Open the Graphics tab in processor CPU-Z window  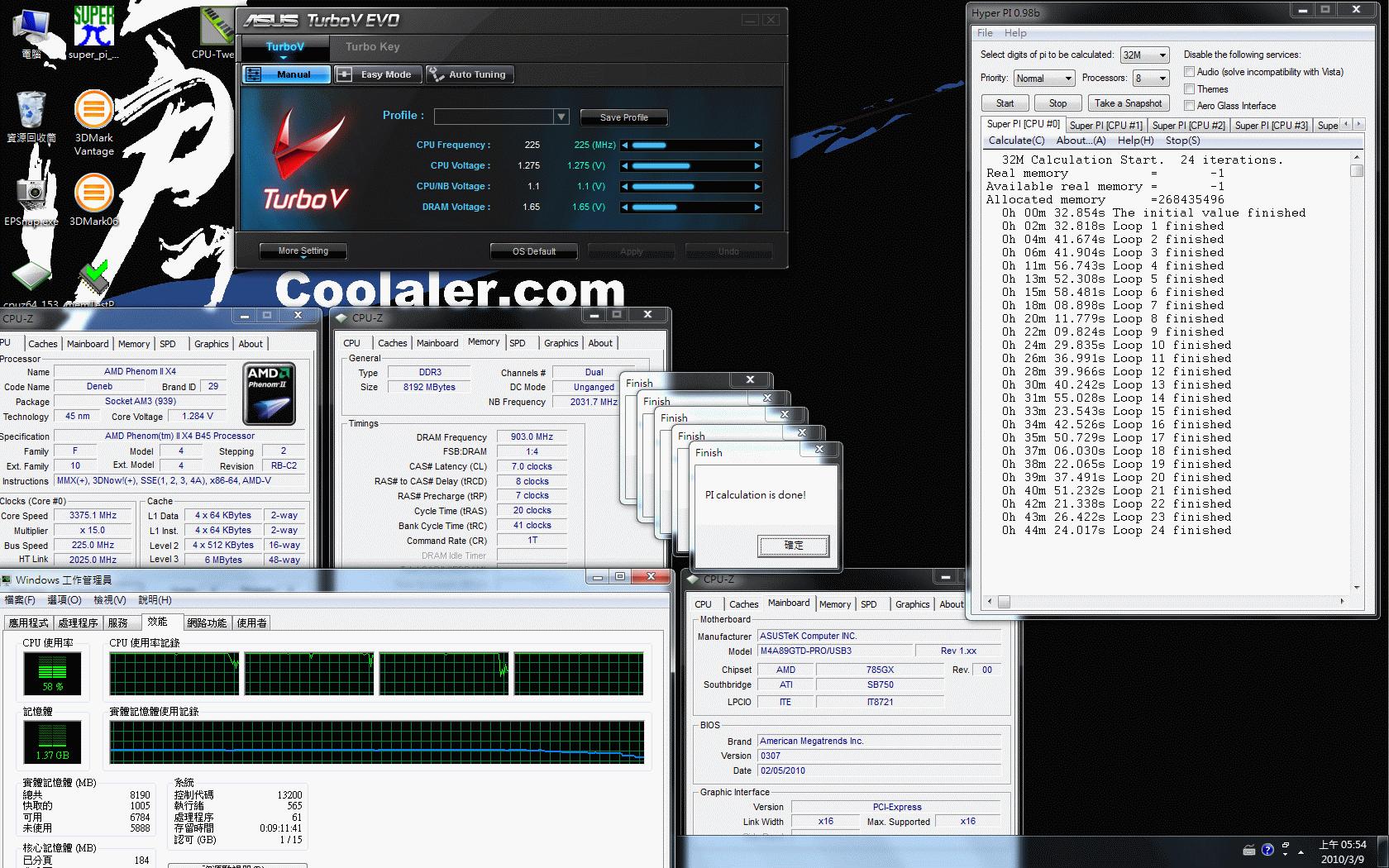[212, 344]
